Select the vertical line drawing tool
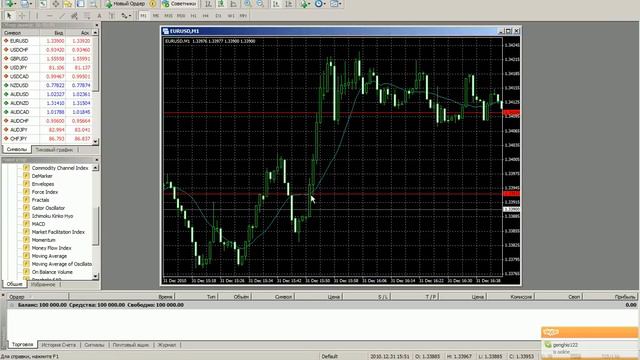This screenshot has height=360, width=640. click(x=37, y=16)
